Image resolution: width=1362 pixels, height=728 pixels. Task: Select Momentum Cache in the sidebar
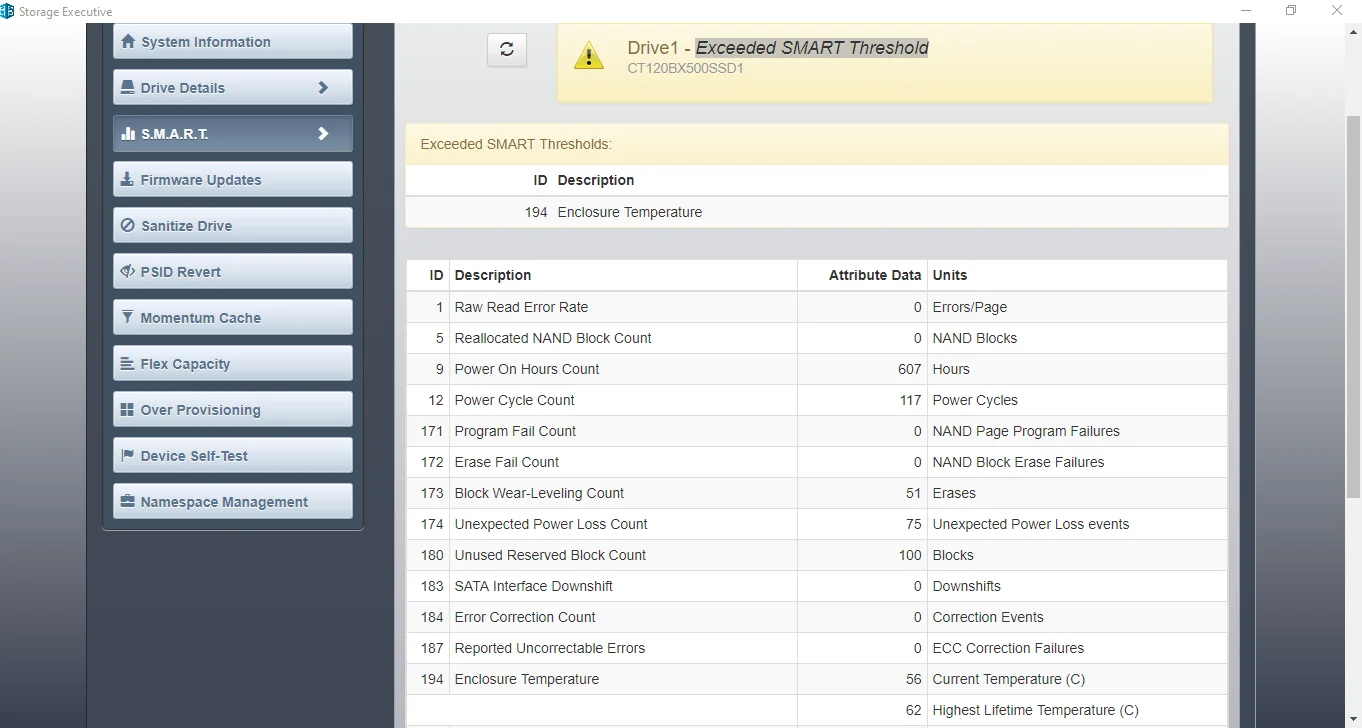(233, 318)
